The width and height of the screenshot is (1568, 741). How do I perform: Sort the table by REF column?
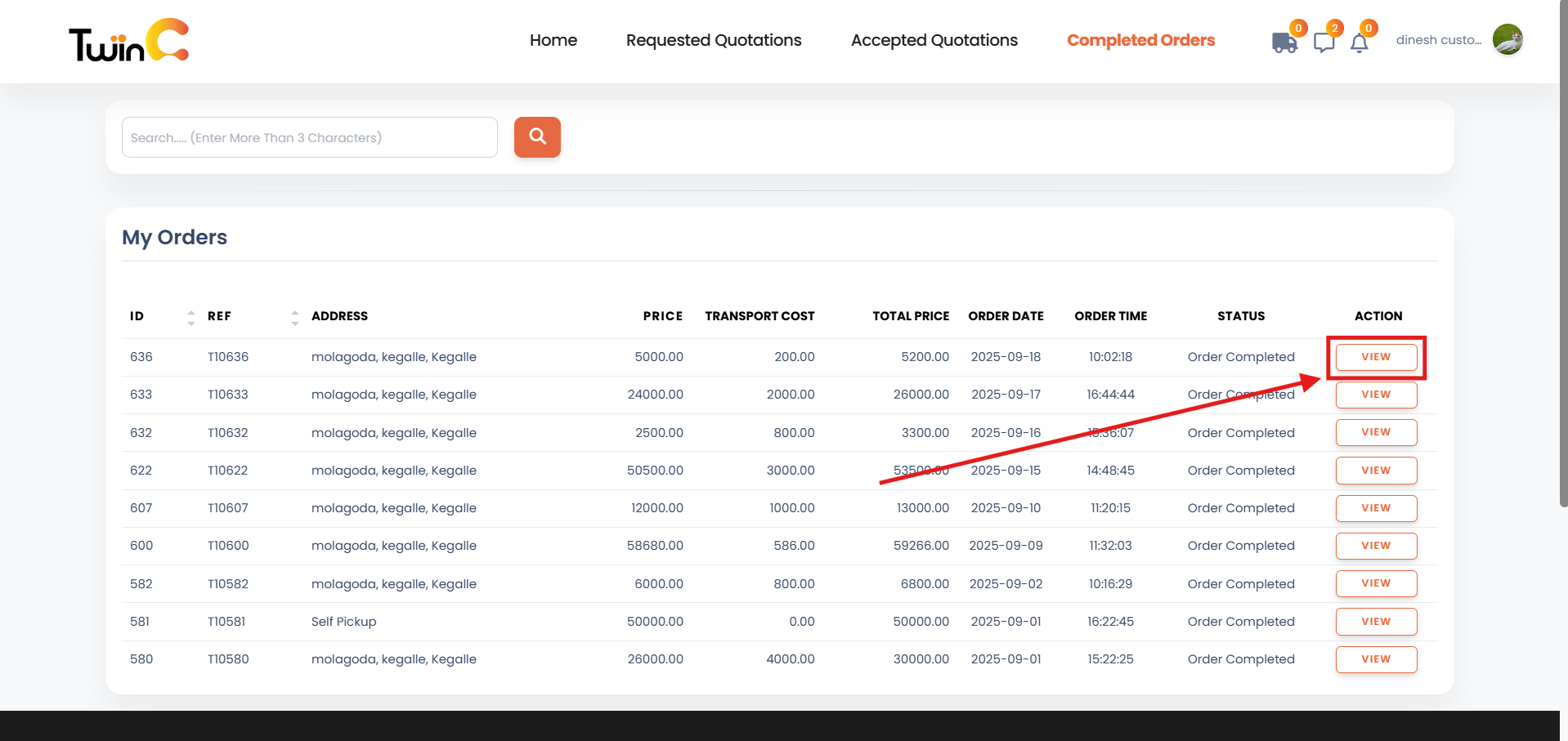tap(294, 317)
